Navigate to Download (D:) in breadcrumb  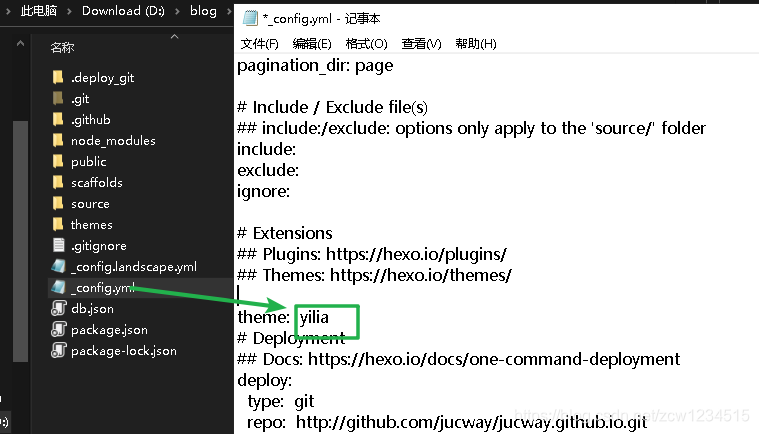[x=123, y=11]
